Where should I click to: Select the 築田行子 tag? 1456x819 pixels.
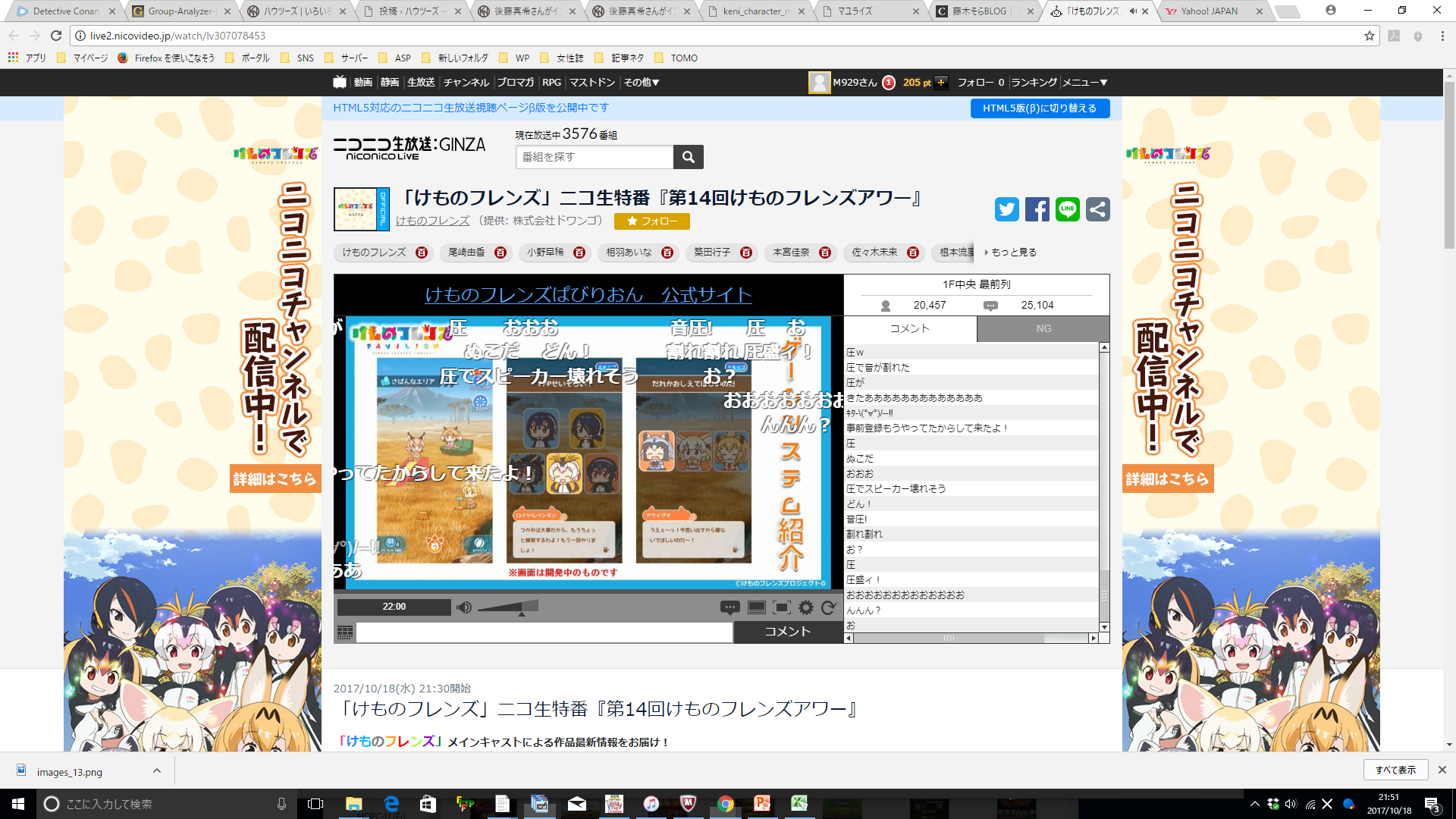(x=712, y=253)
